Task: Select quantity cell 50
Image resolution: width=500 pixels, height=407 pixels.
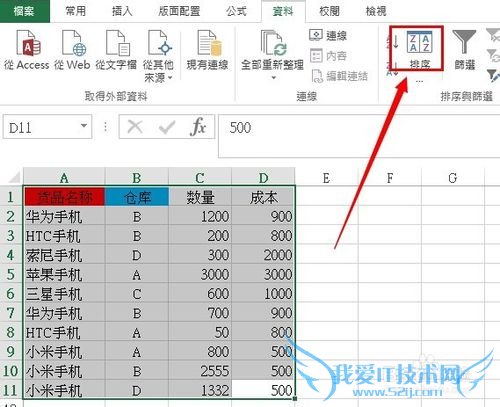Action: pos(200,332)
